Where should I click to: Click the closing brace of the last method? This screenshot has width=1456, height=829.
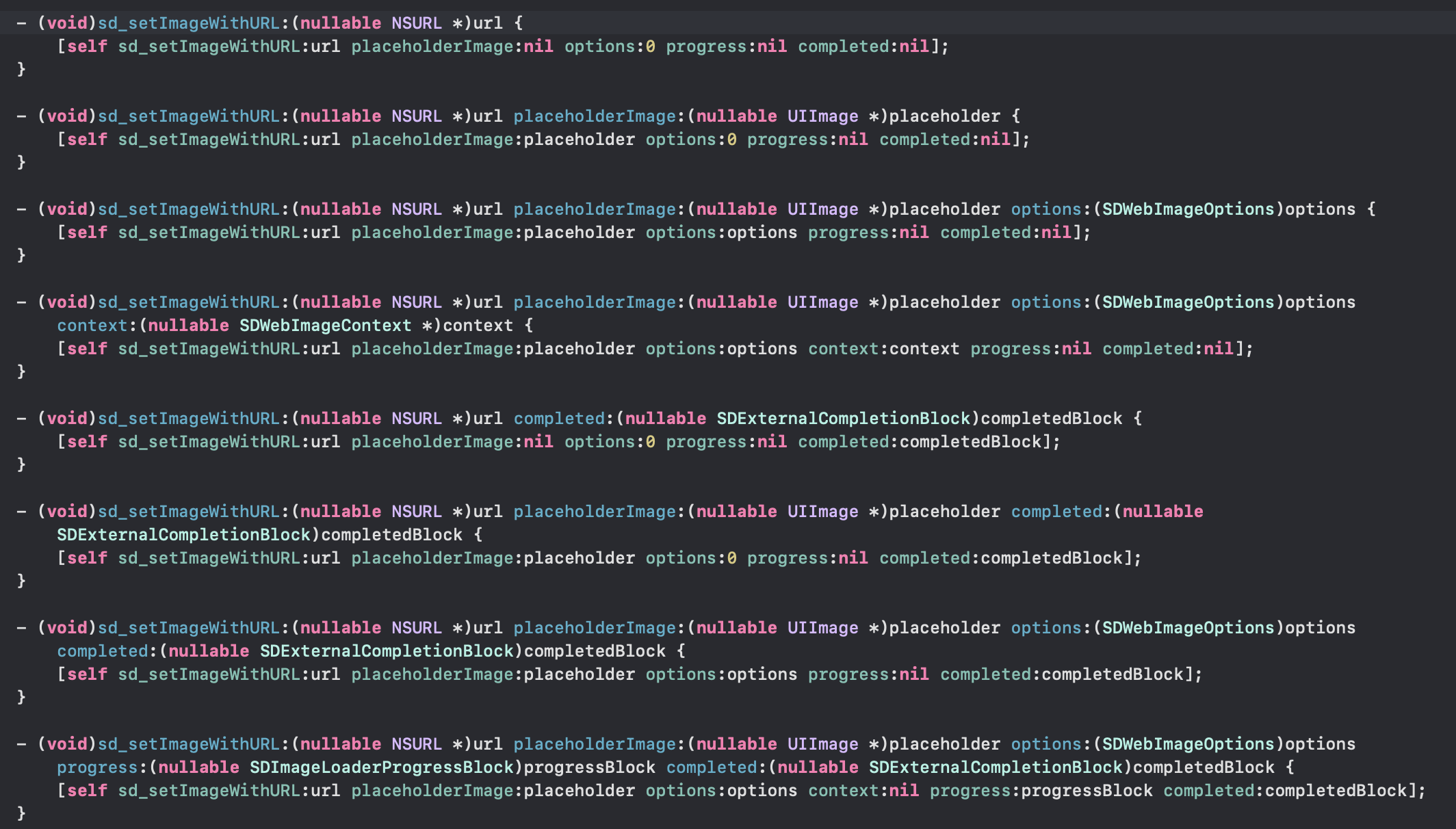21,813
